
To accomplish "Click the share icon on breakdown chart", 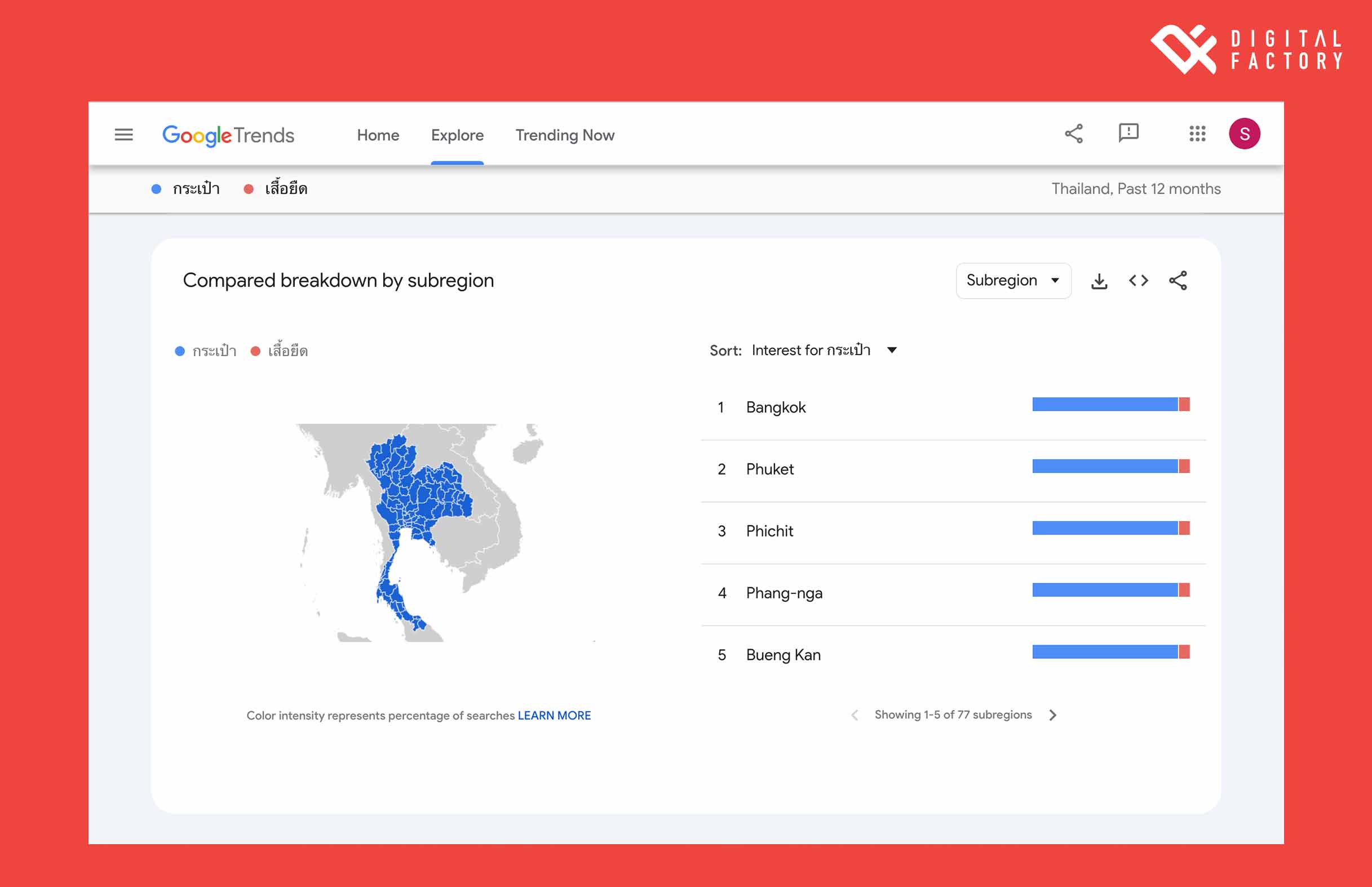I will click(x=1177, y=281).
